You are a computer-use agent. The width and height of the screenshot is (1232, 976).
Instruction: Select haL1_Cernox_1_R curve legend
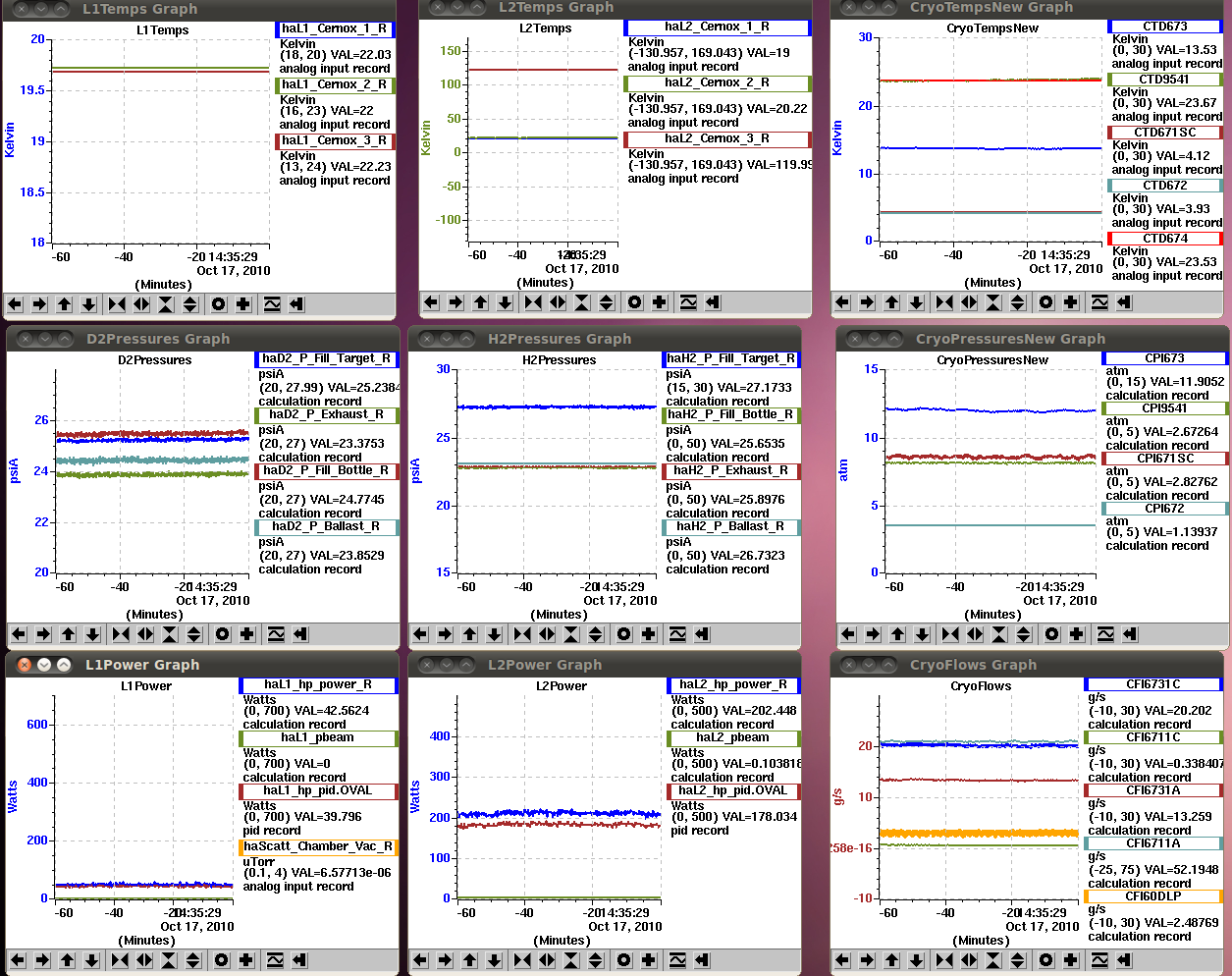[x=335, y=29]
